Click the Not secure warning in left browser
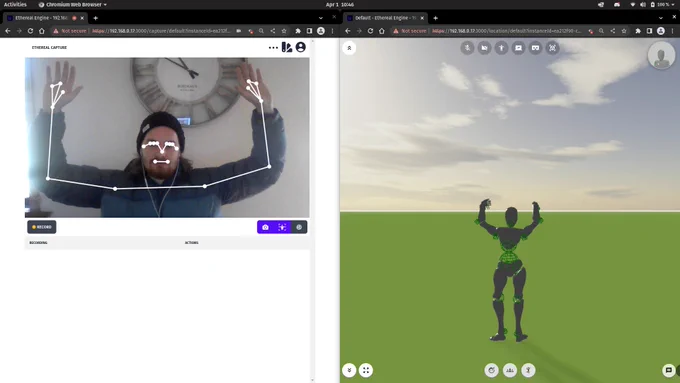The height and width of the screenshot is (383, 680). (x=69, y=31)
